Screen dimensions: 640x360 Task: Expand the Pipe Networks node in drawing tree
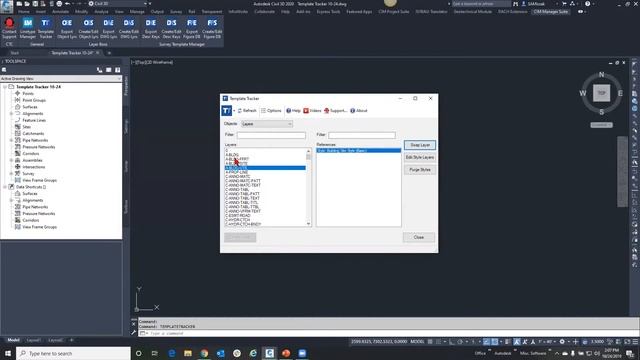pyautogui.click(x=11, y=140)
